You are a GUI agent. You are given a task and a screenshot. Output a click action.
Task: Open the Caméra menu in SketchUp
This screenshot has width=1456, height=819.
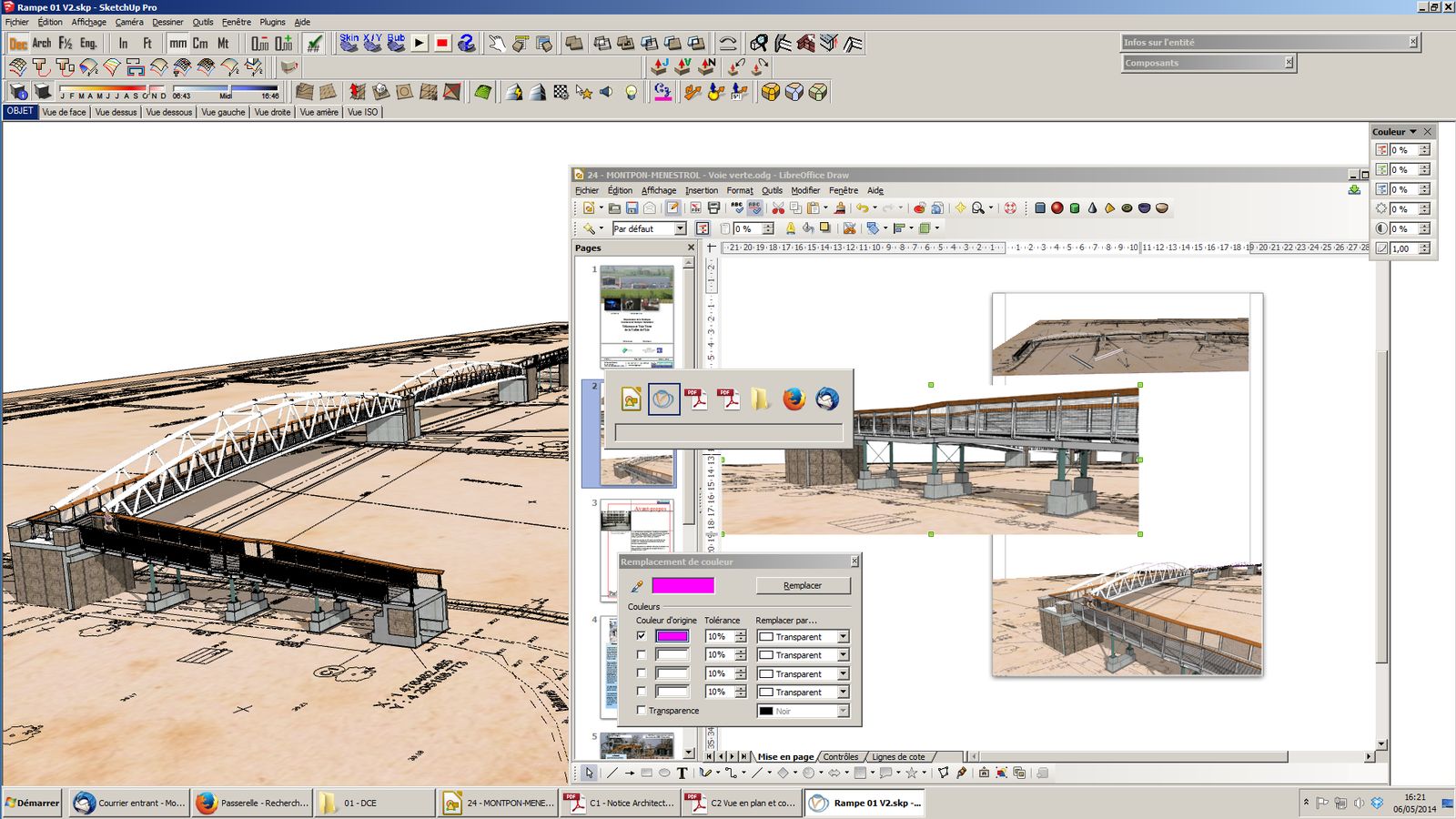(129, 22)
